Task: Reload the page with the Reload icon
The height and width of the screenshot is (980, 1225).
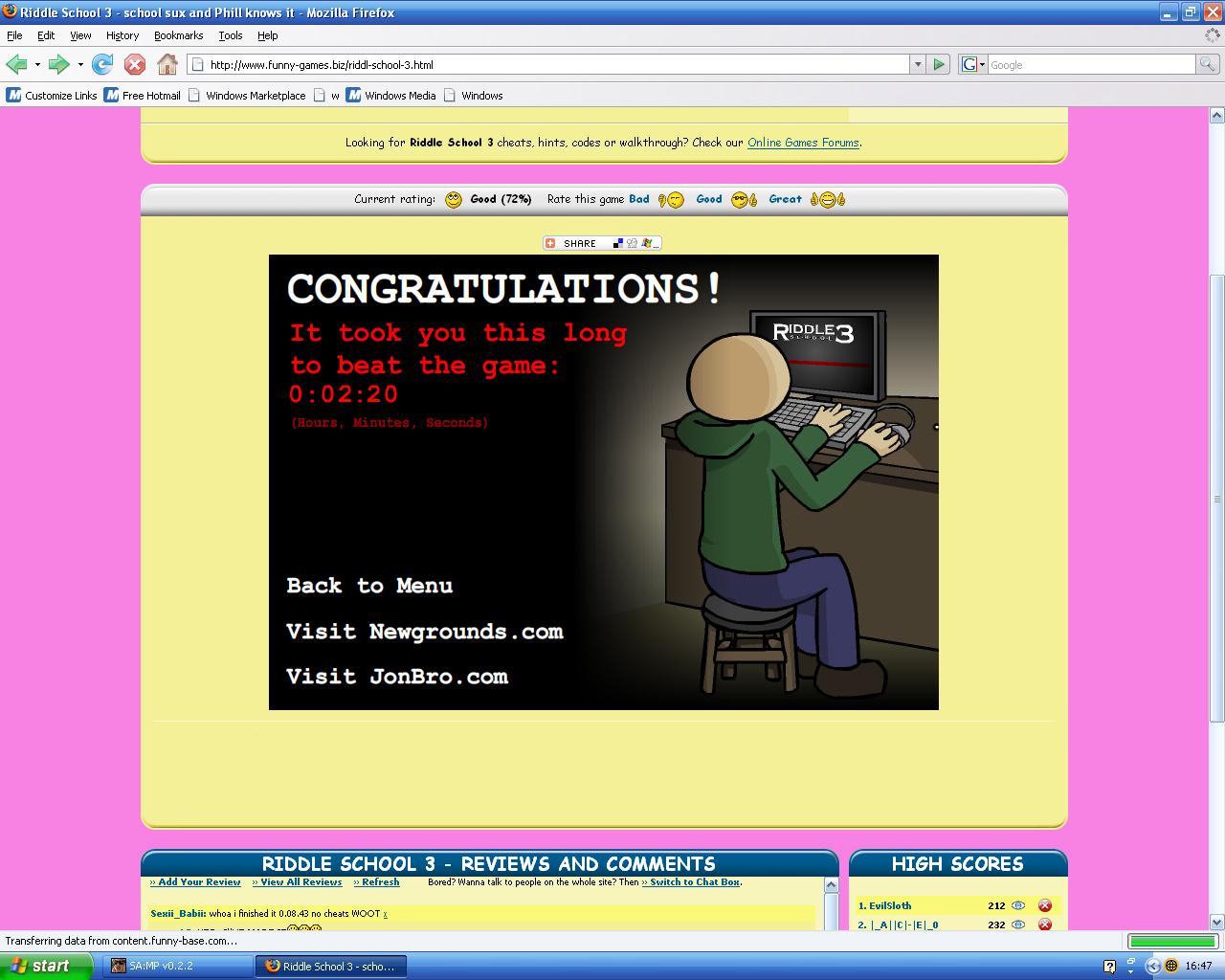Action: coord(102,64)
